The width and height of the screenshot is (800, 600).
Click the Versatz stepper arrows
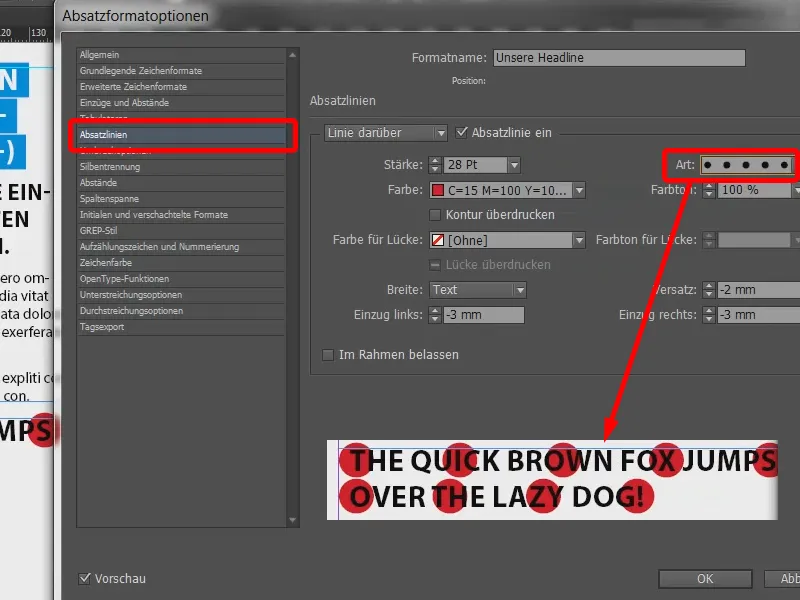click(x=709, y=290)
